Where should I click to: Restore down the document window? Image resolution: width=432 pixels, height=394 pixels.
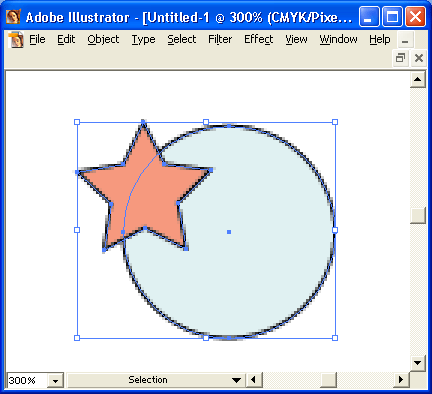[400, 58]
